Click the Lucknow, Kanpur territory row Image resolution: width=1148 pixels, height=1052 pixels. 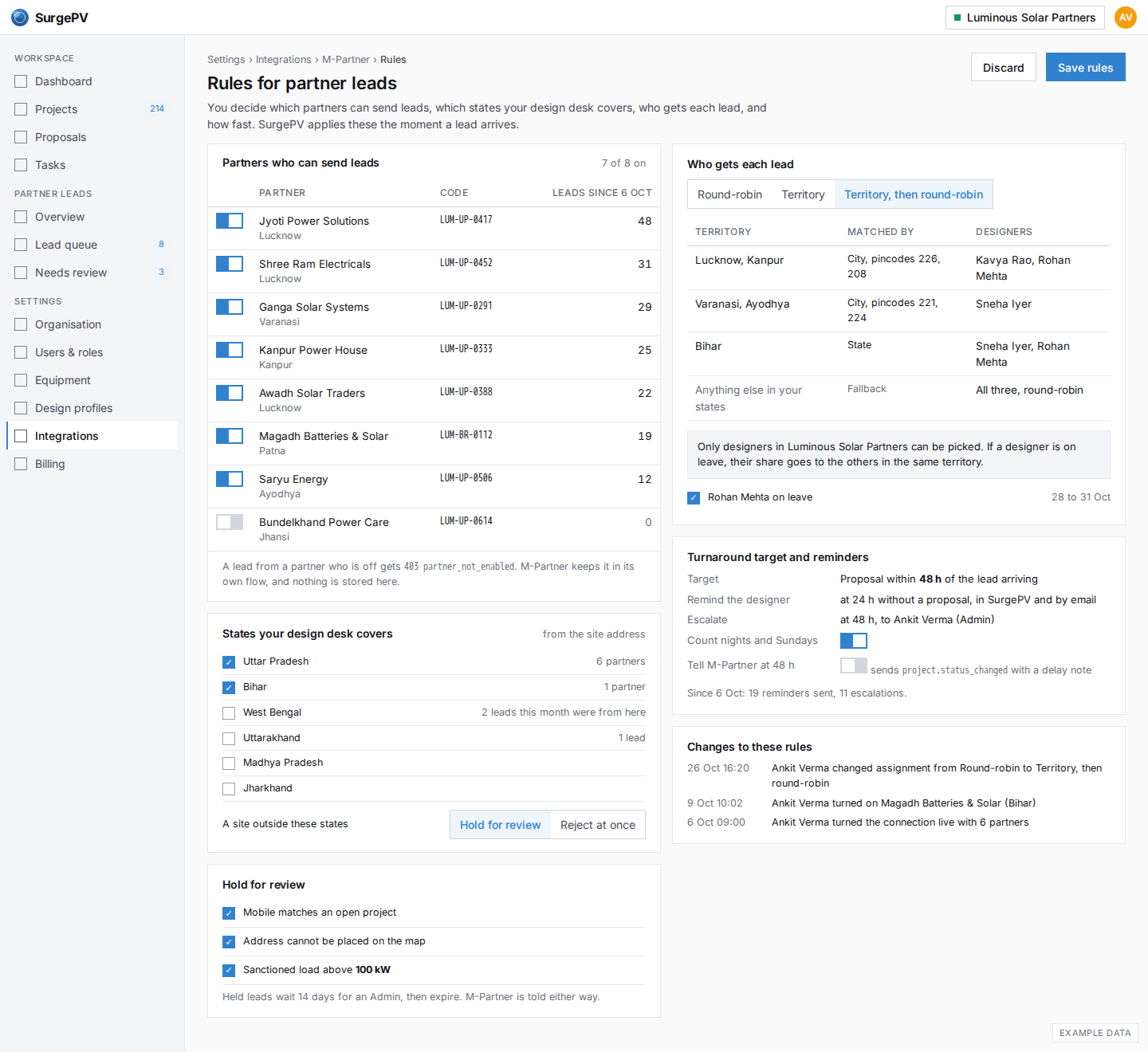898,268
